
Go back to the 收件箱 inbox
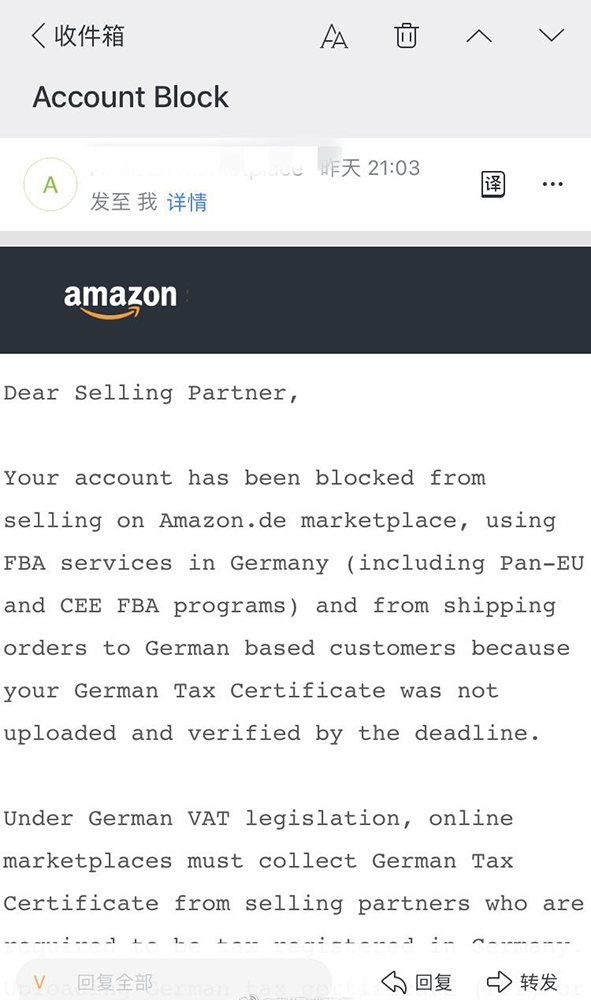(x=77, y=36)
